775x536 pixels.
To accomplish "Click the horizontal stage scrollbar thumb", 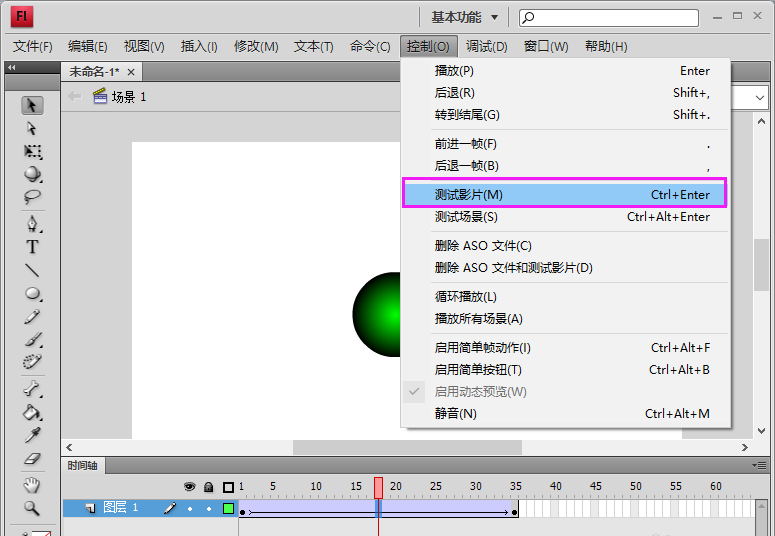I will (407, 447).
